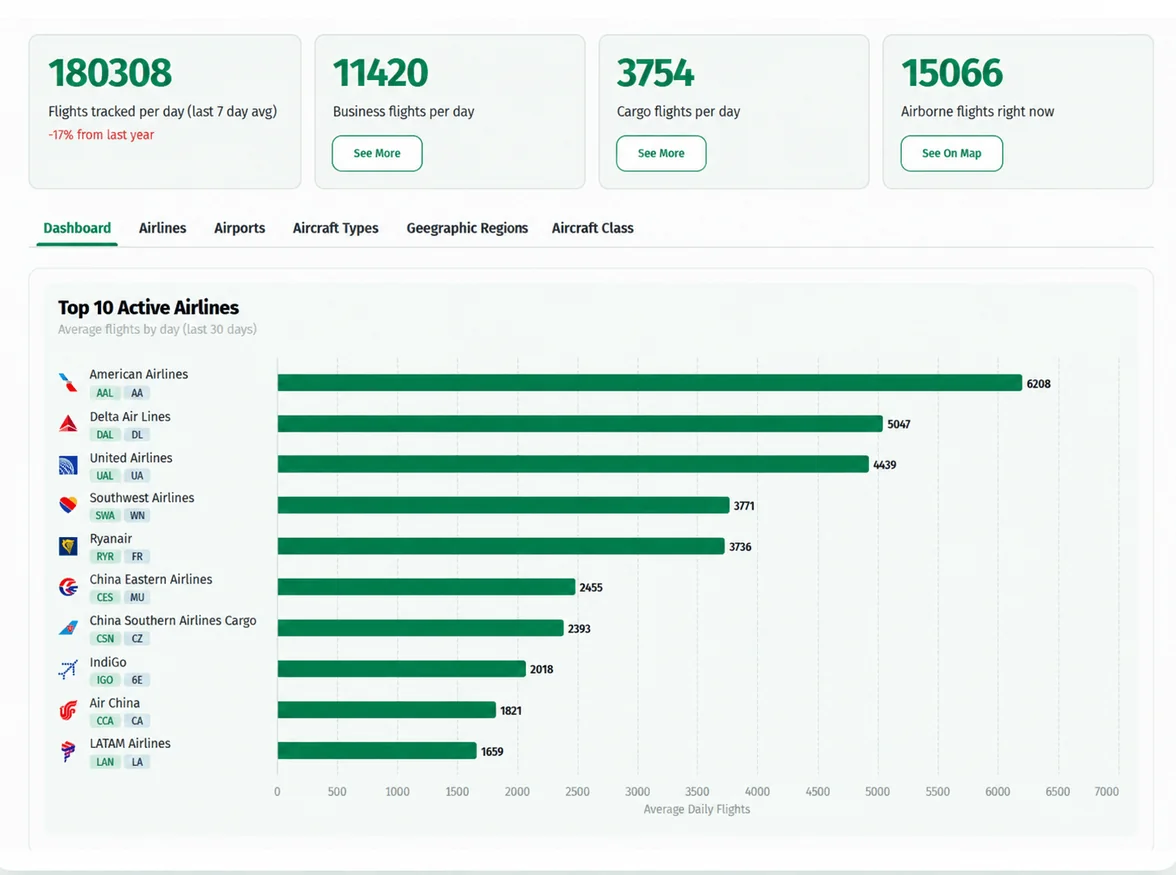Image resolution: width=1176 pixels, height=875 pixels.
Task: Click See More under Business flights
Action: coord(377,153)
